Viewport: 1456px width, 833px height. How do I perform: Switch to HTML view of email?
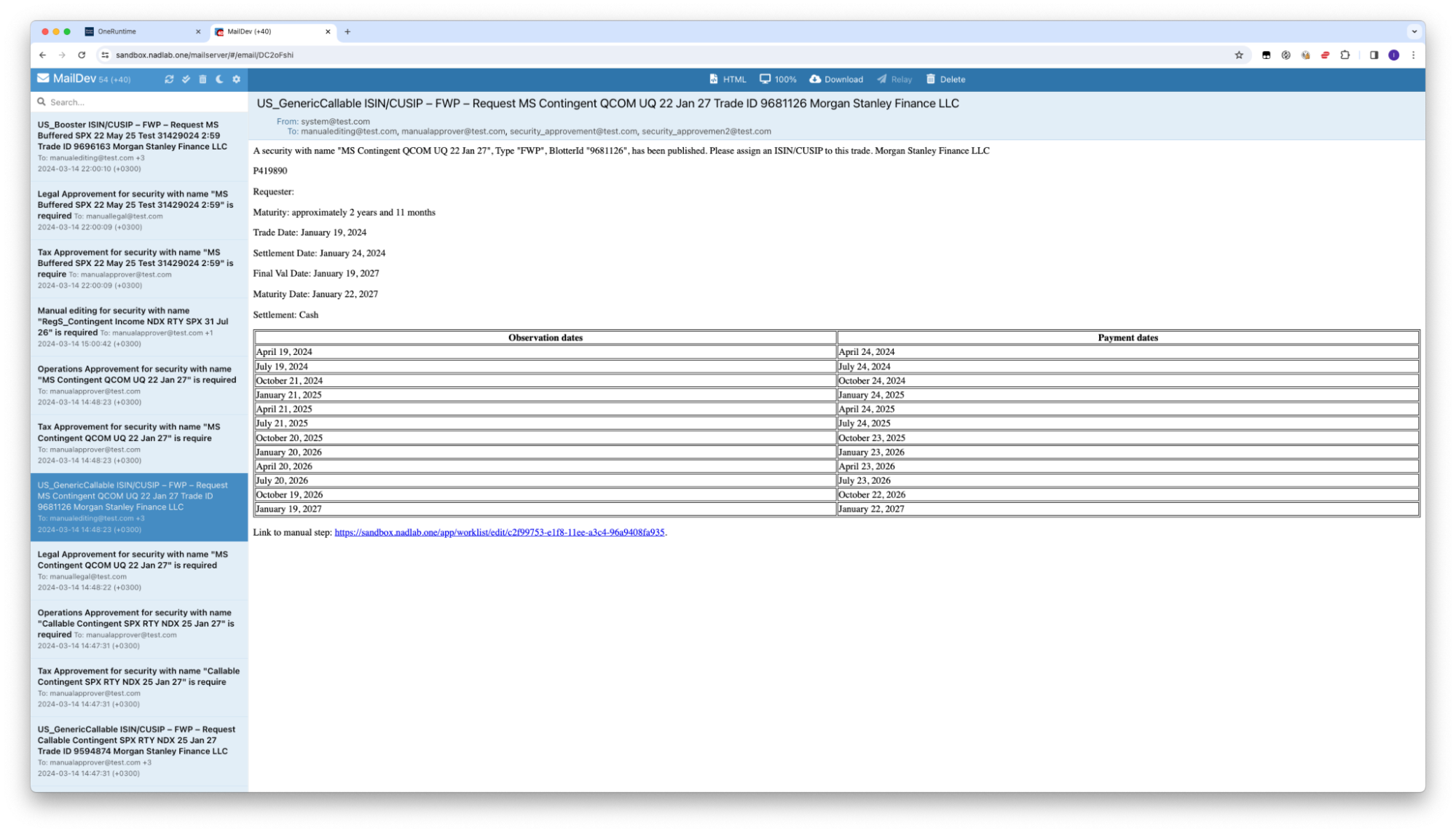pos(728,79)
